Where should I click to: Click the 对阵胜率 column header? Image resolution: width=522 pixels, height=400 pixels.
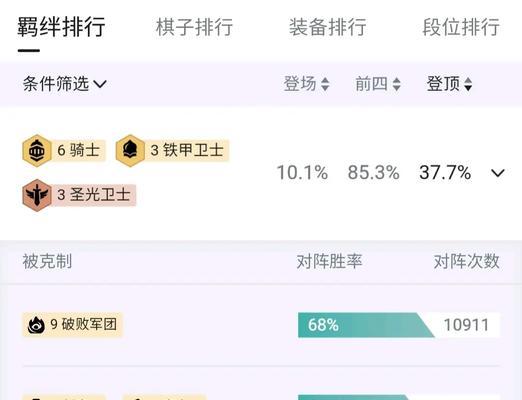(329, 261)
